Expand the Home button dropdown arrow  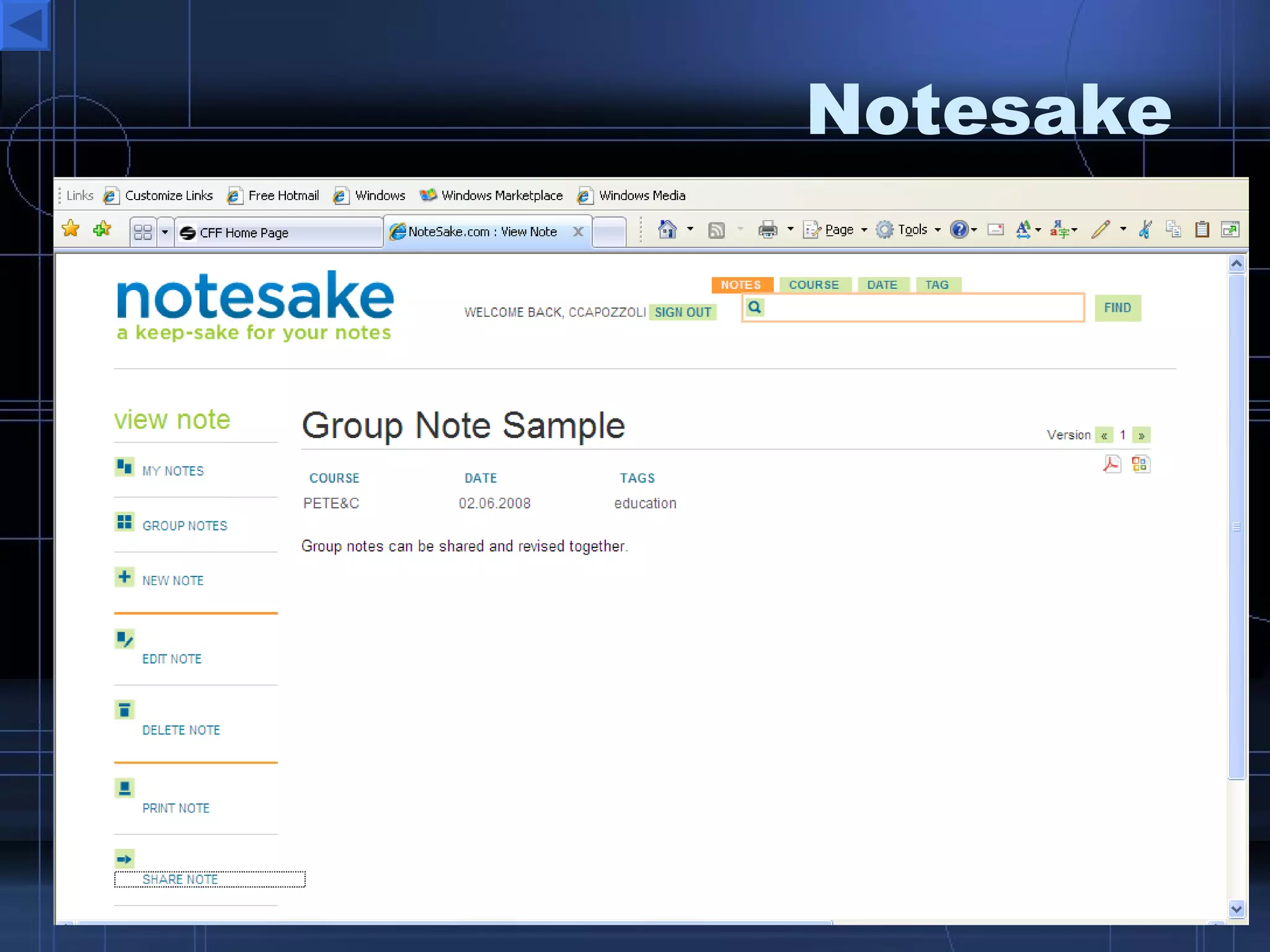pos(690,229)
